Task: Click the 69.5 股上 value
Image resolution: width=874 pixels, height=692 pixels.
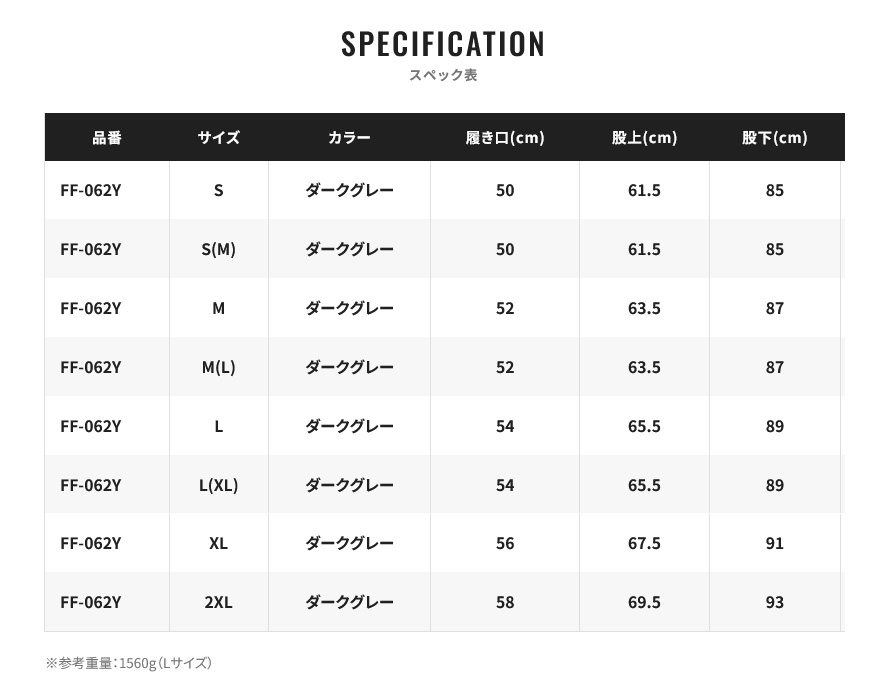Action: click(x=644, y=602)
